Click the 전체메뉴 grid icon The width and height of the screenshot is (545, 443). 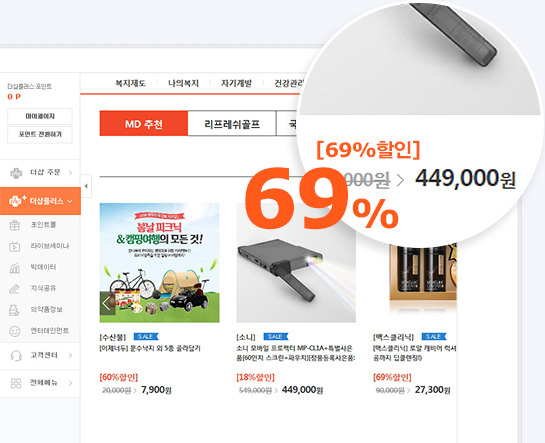[16, 383]
